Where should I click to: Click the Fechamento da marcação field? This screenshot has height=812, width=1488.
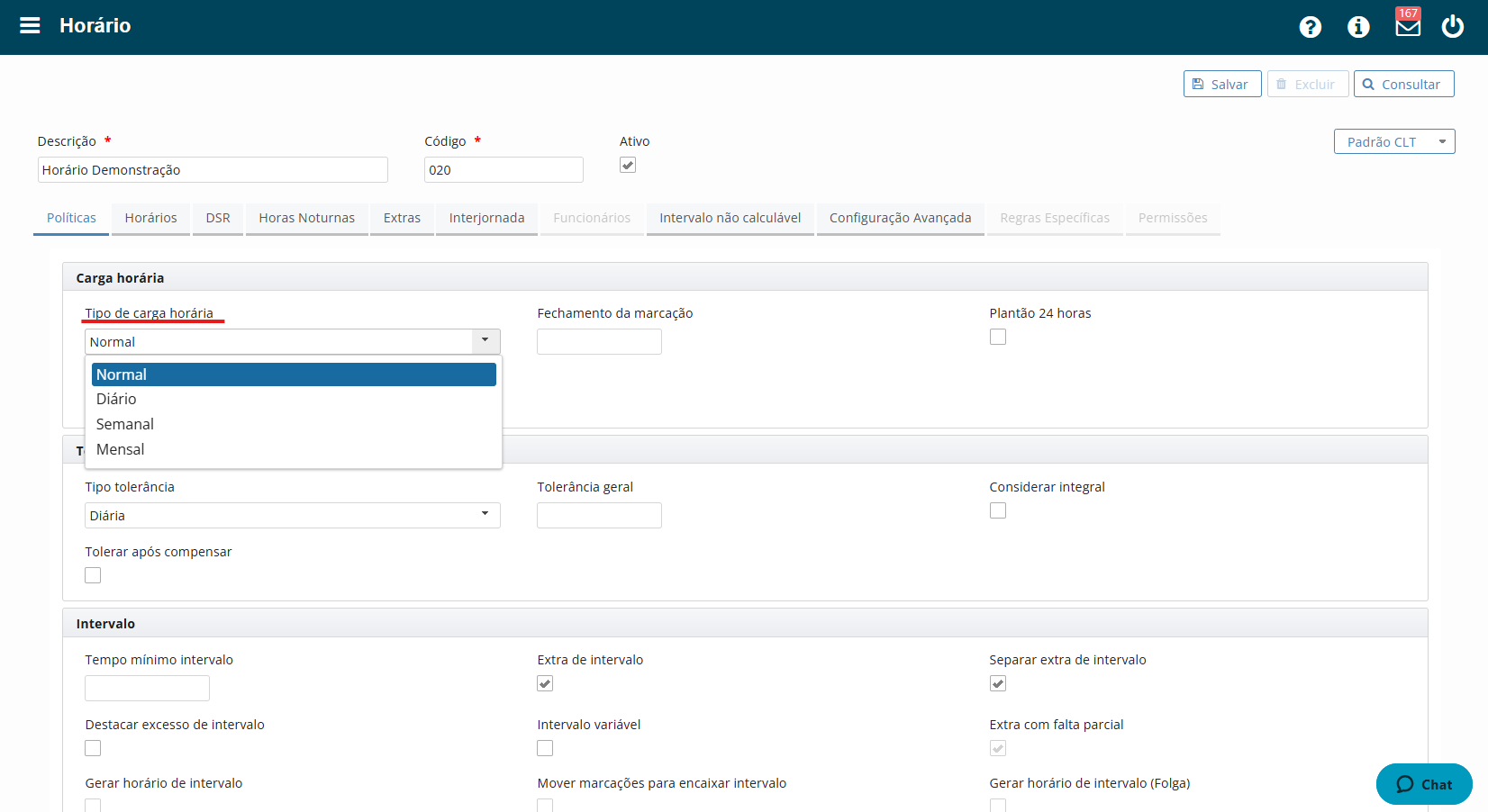point(599,341)
